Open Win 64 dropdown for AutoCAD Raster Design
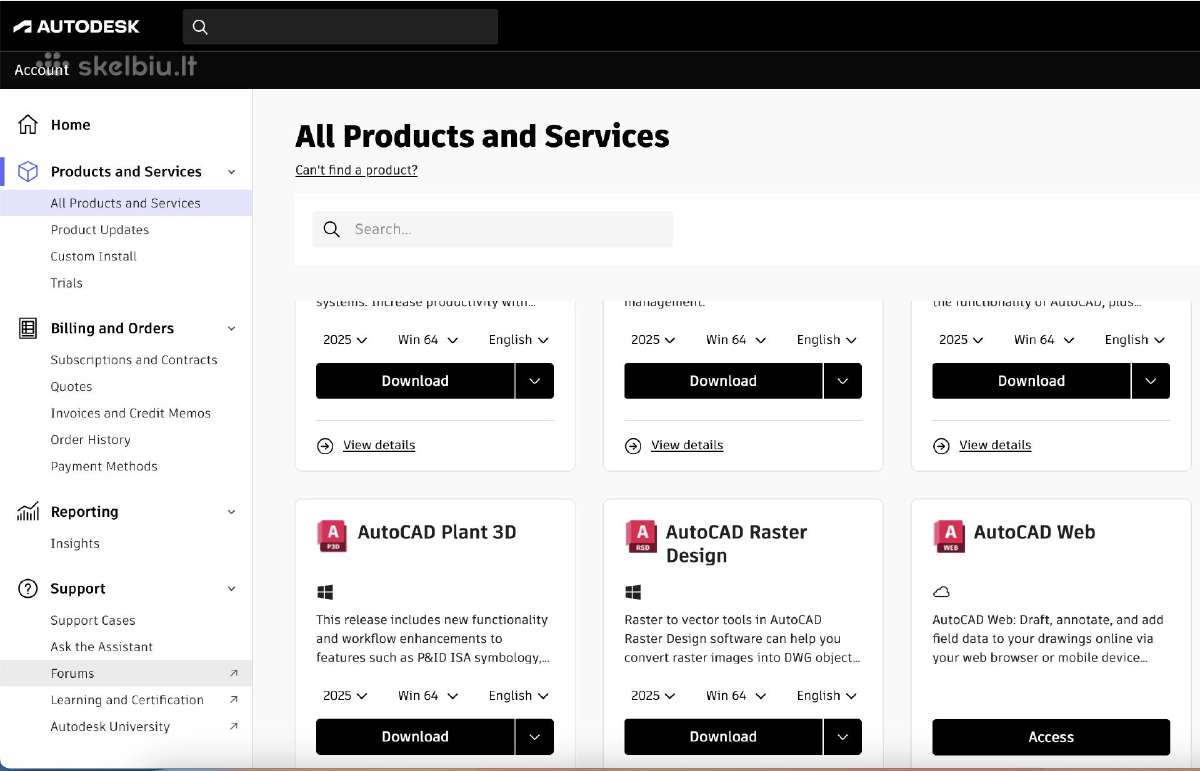The image size is (1200, 771). [736, 695]
